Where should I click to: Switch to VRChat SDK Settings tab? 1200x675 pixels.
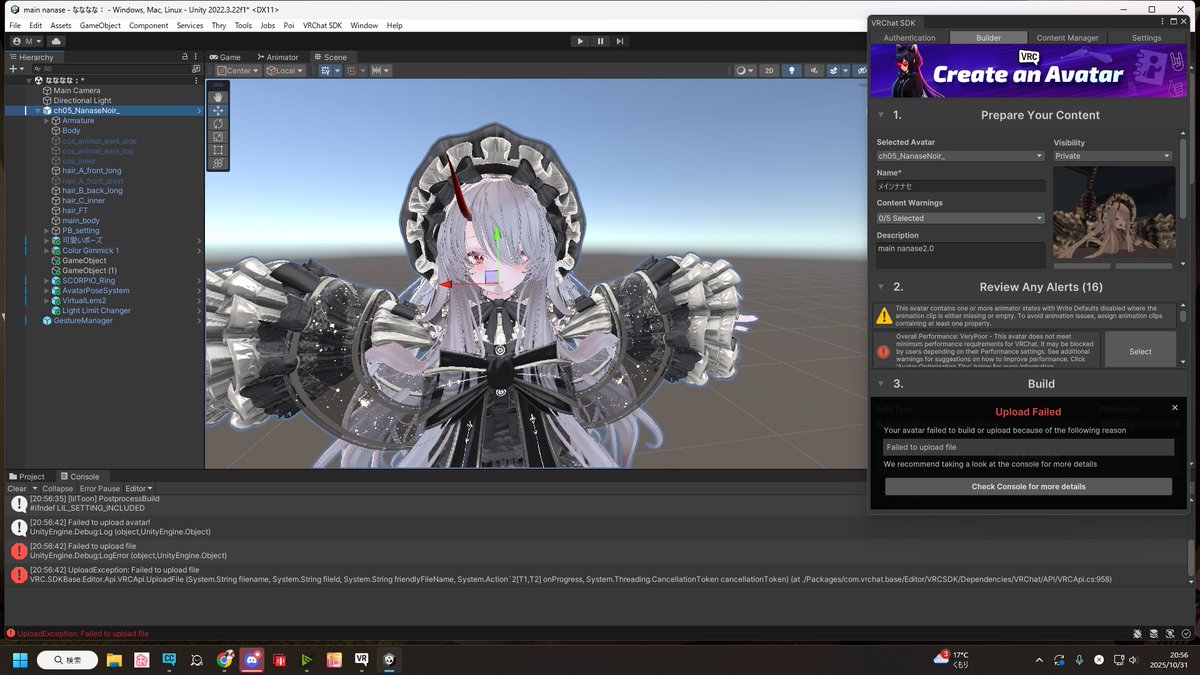(1146, 38)
